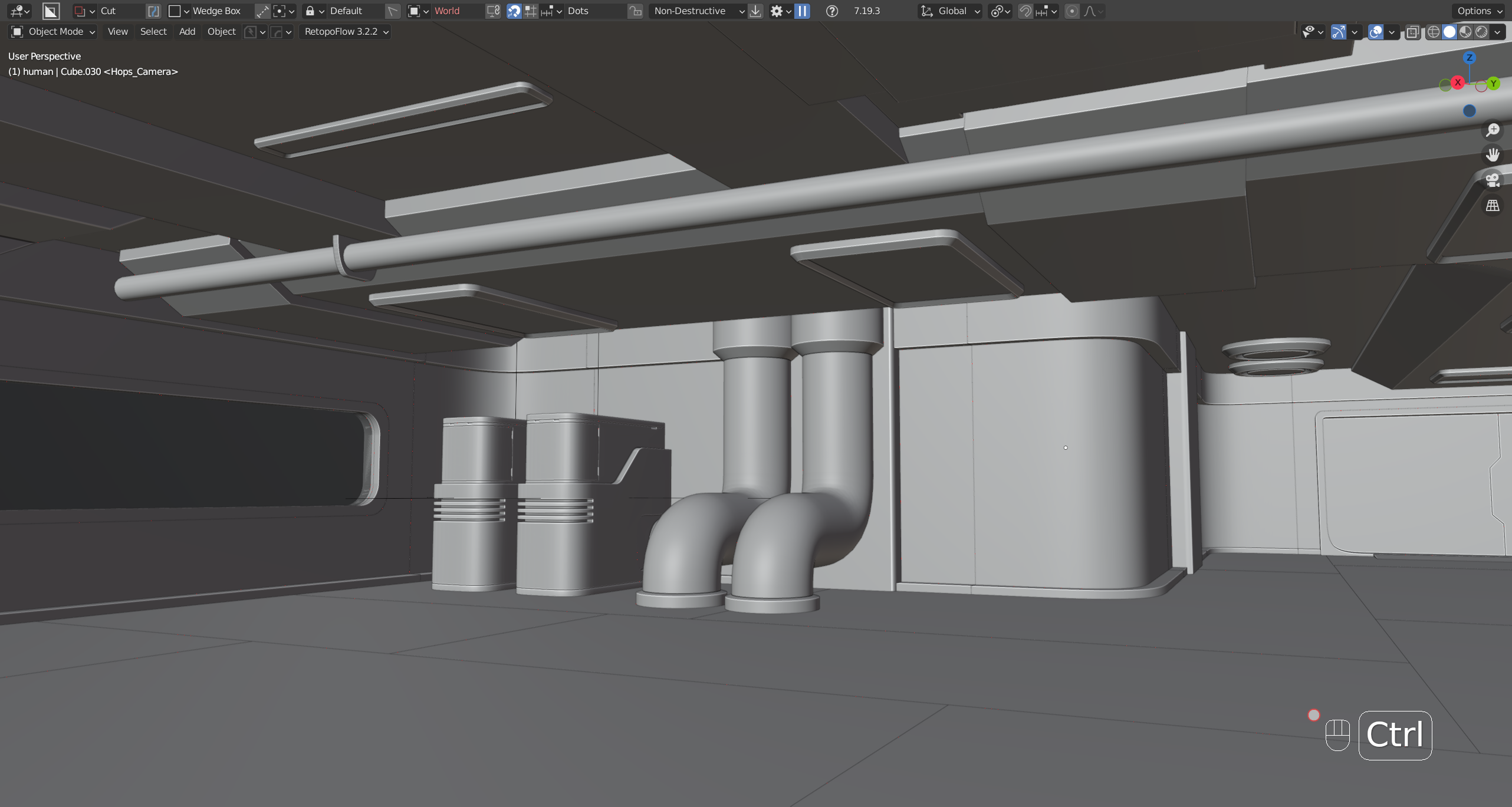Toggle viewport overlays visibility
The width and height of the screenshot is (1512, 807).
[x=1375, y=32]
